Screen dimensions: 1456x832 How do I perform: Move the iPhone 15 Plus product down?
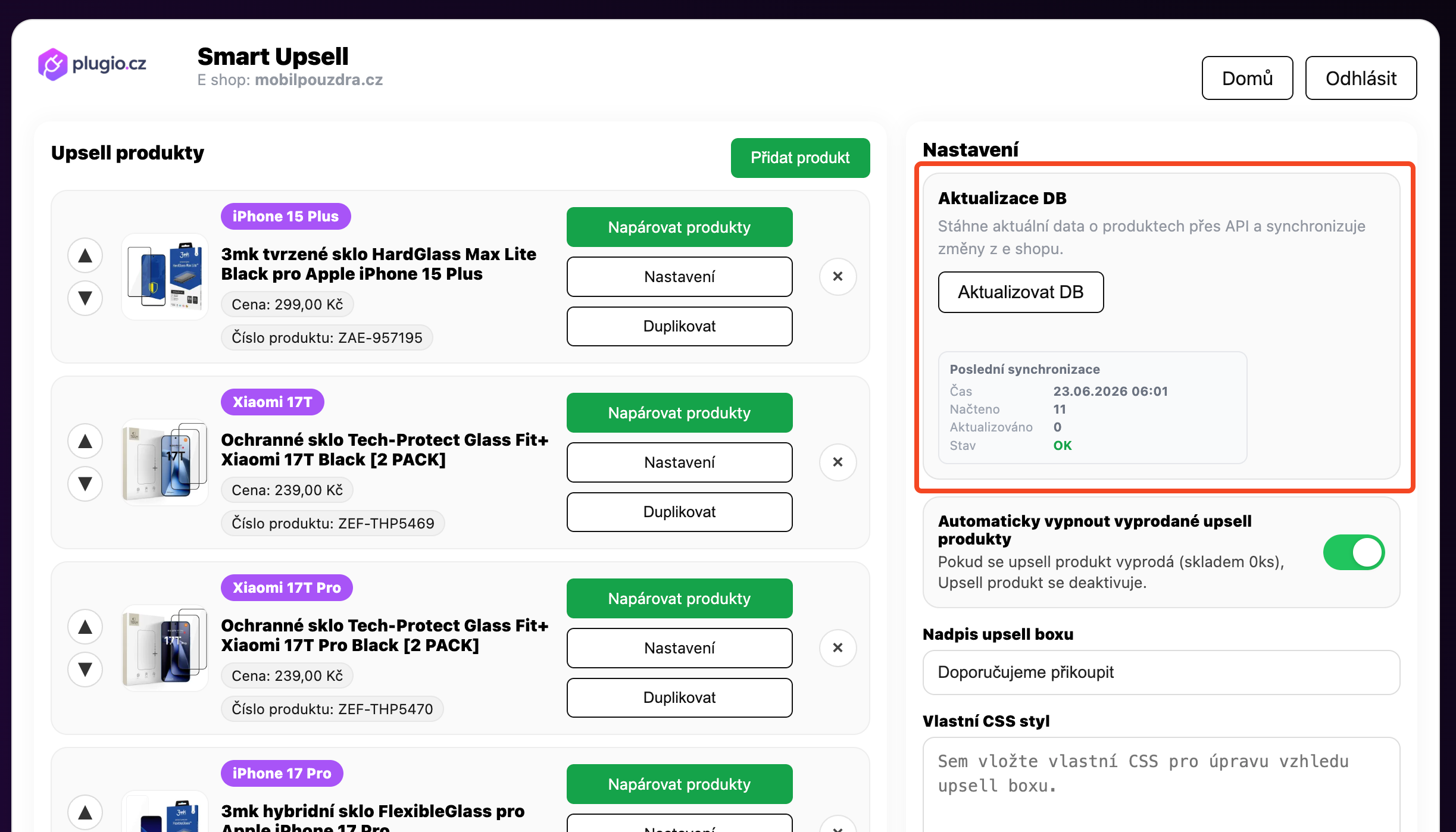[85, 298]
